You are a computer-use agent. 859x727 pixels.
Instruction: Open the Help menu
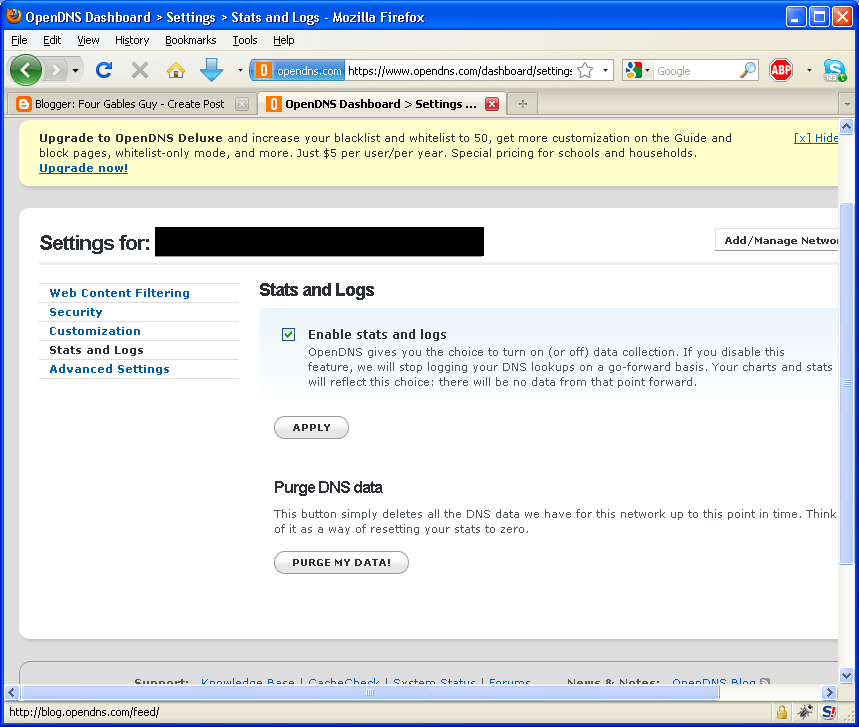point(284,40)
